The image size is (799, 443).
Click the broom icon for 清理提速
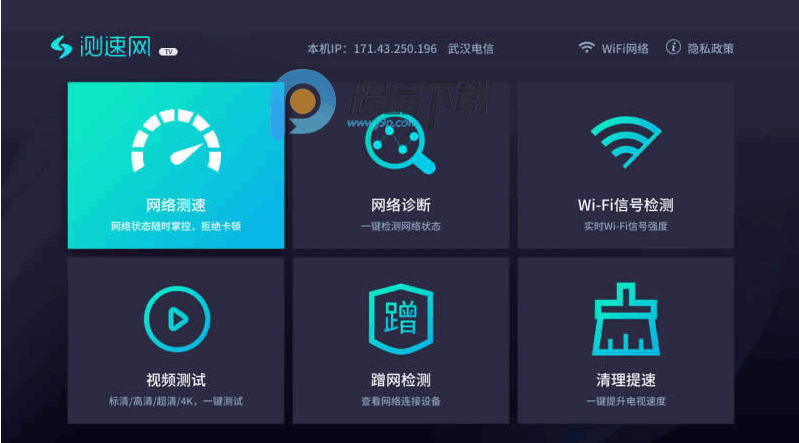click(x=626, y=319)
